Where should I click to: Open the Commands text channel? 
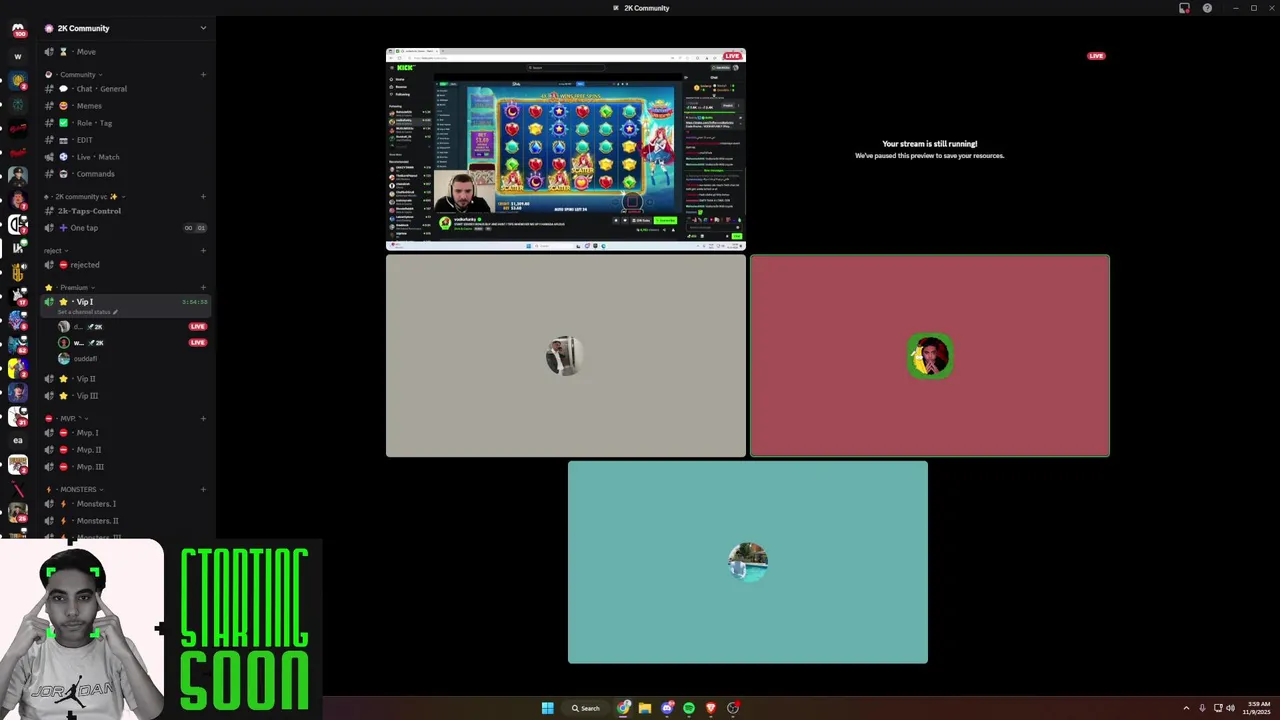(125, 174)
